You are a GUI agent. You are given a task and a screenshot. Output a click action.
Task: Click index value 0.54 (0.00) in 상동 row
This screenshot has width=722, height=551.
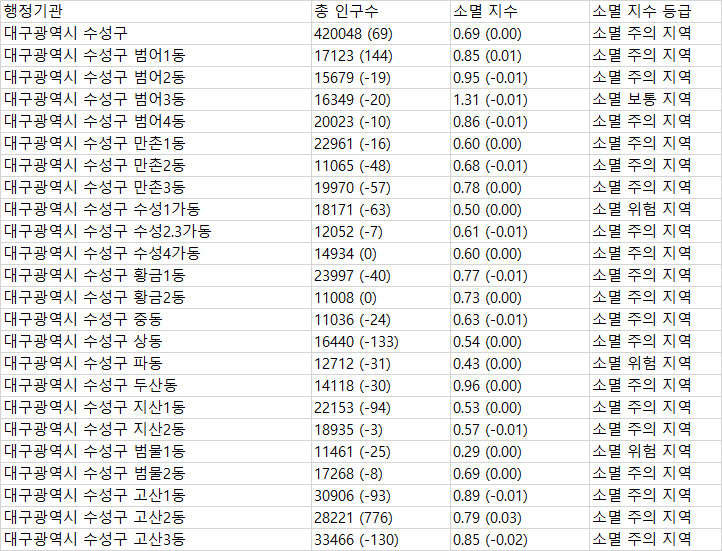(x=487, y=342)
